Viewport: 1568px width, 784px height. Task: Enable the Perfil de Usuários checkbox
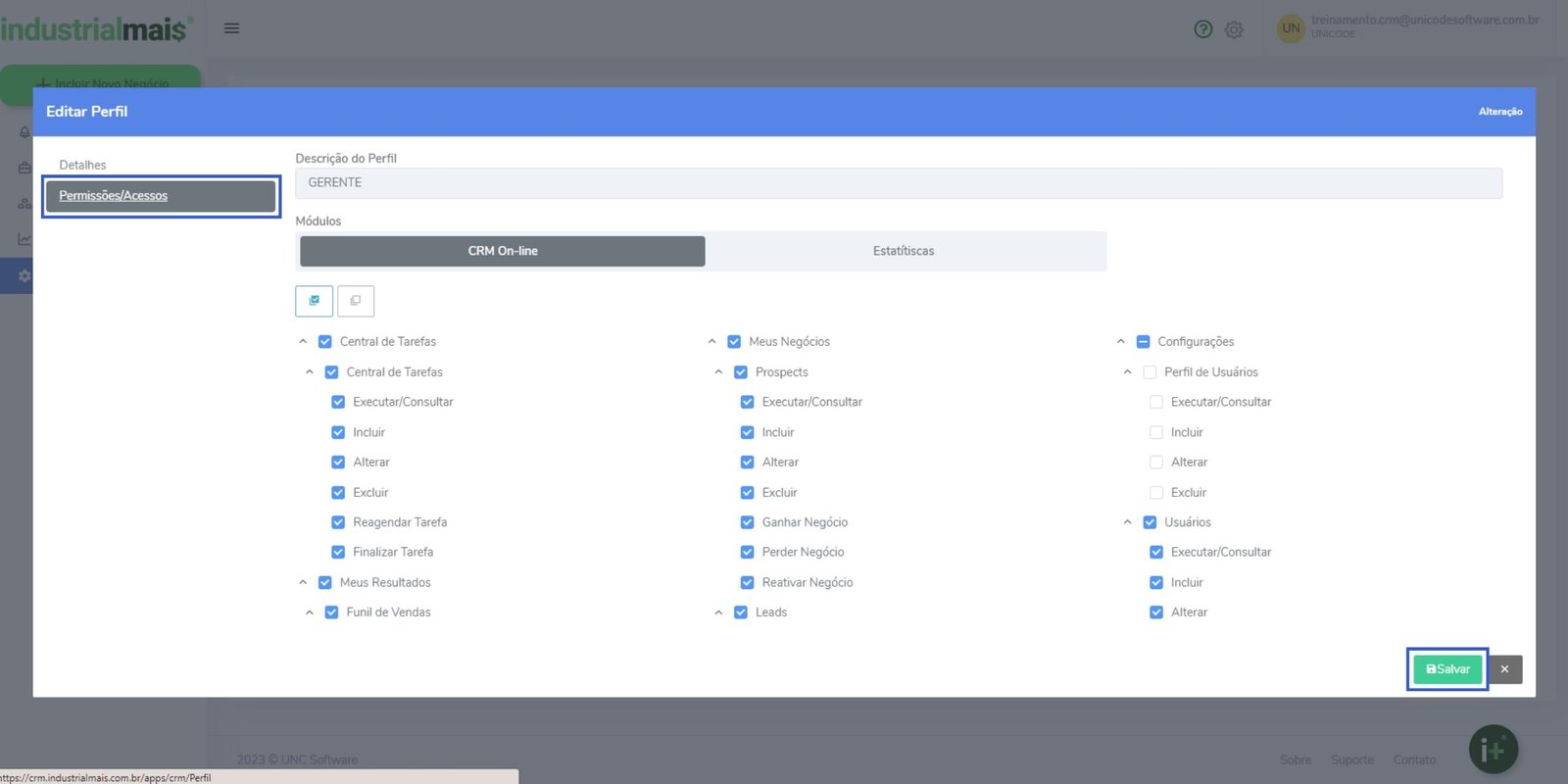coord(1150,372)
